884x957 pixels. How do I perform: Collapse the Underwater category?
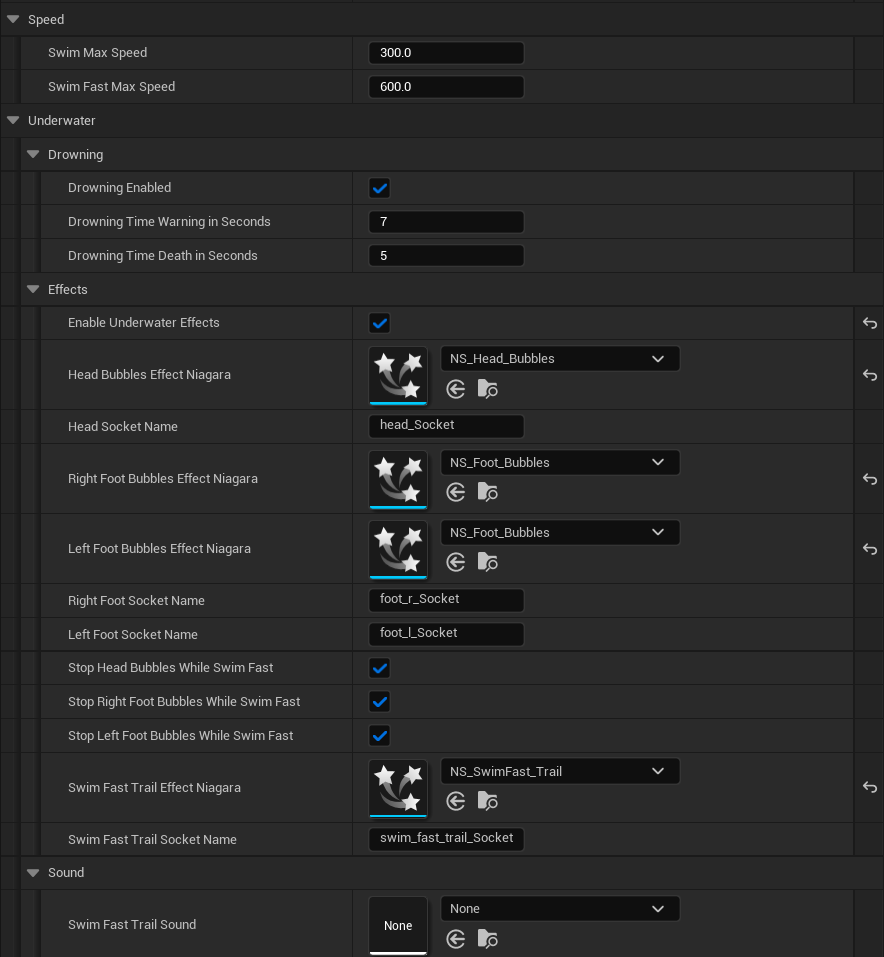(x=12, y=120)
